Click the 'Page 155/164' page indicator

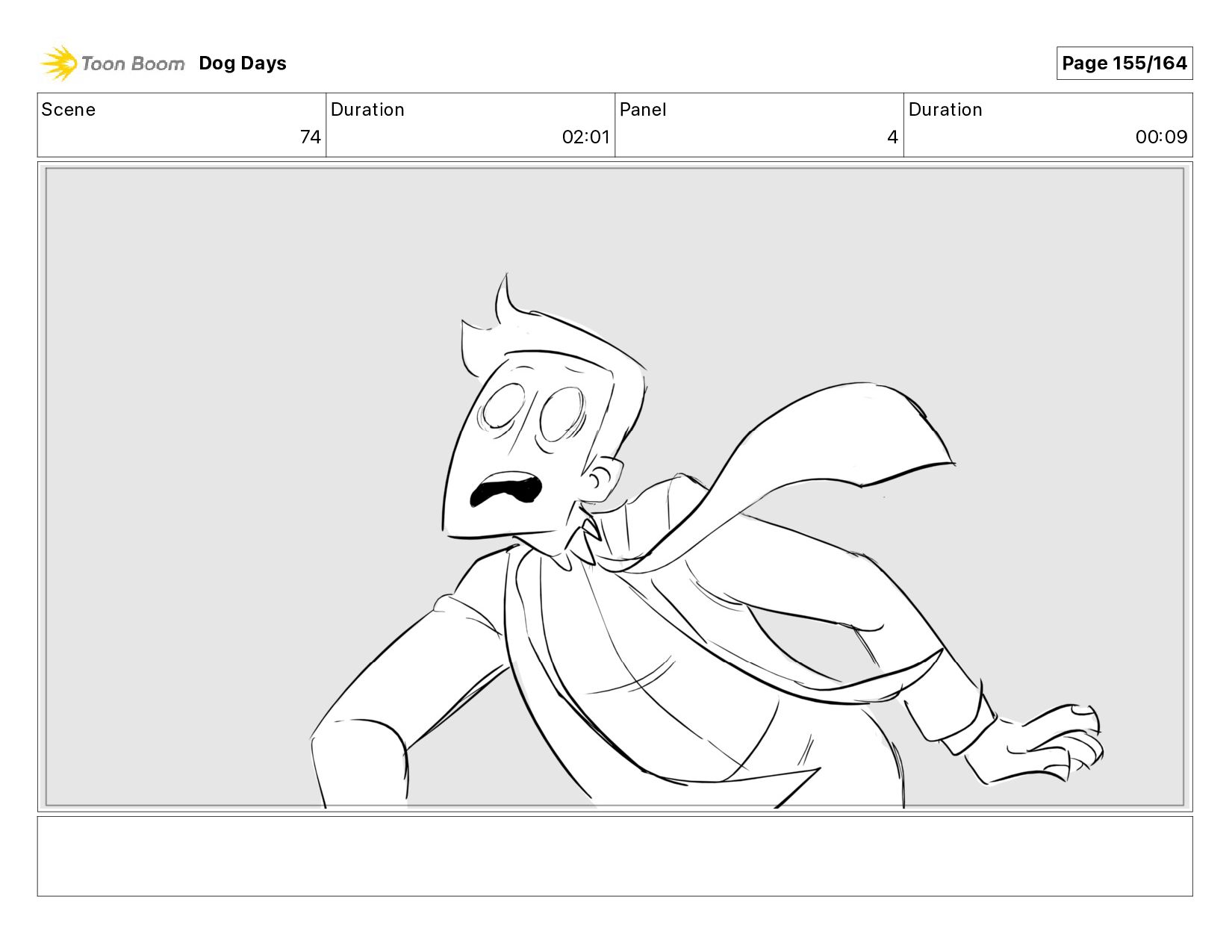pos(1124,63)
